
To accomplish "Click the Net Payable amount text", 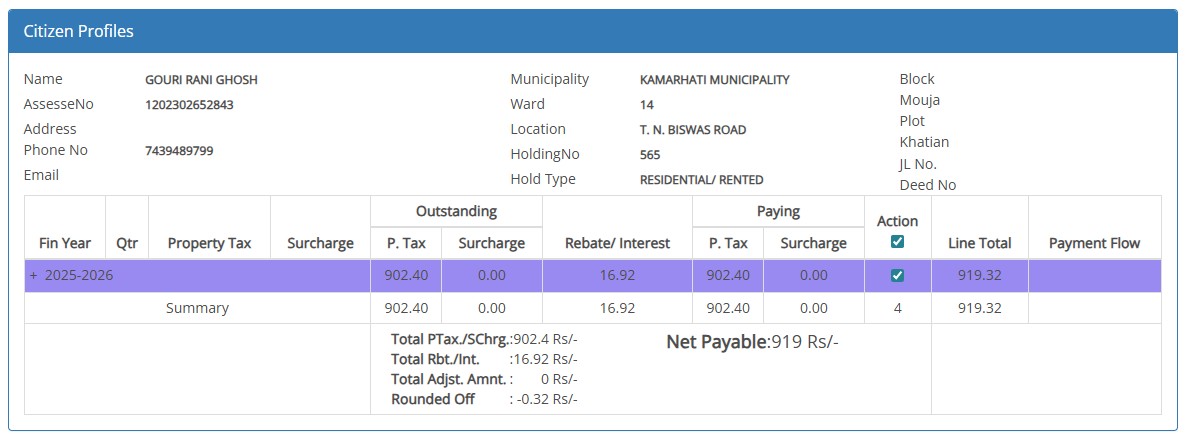I will 752,342.
